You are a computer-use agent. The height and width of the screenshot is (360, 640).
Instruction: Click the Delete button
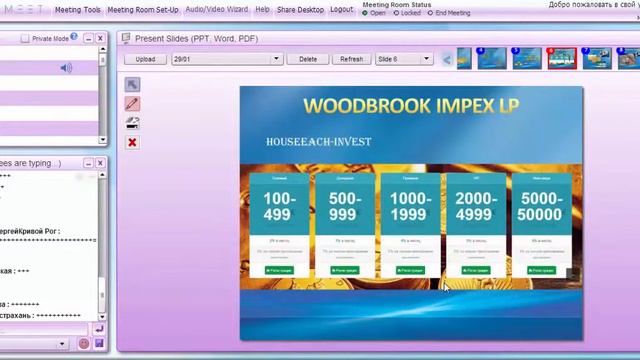tap(308, 59)
